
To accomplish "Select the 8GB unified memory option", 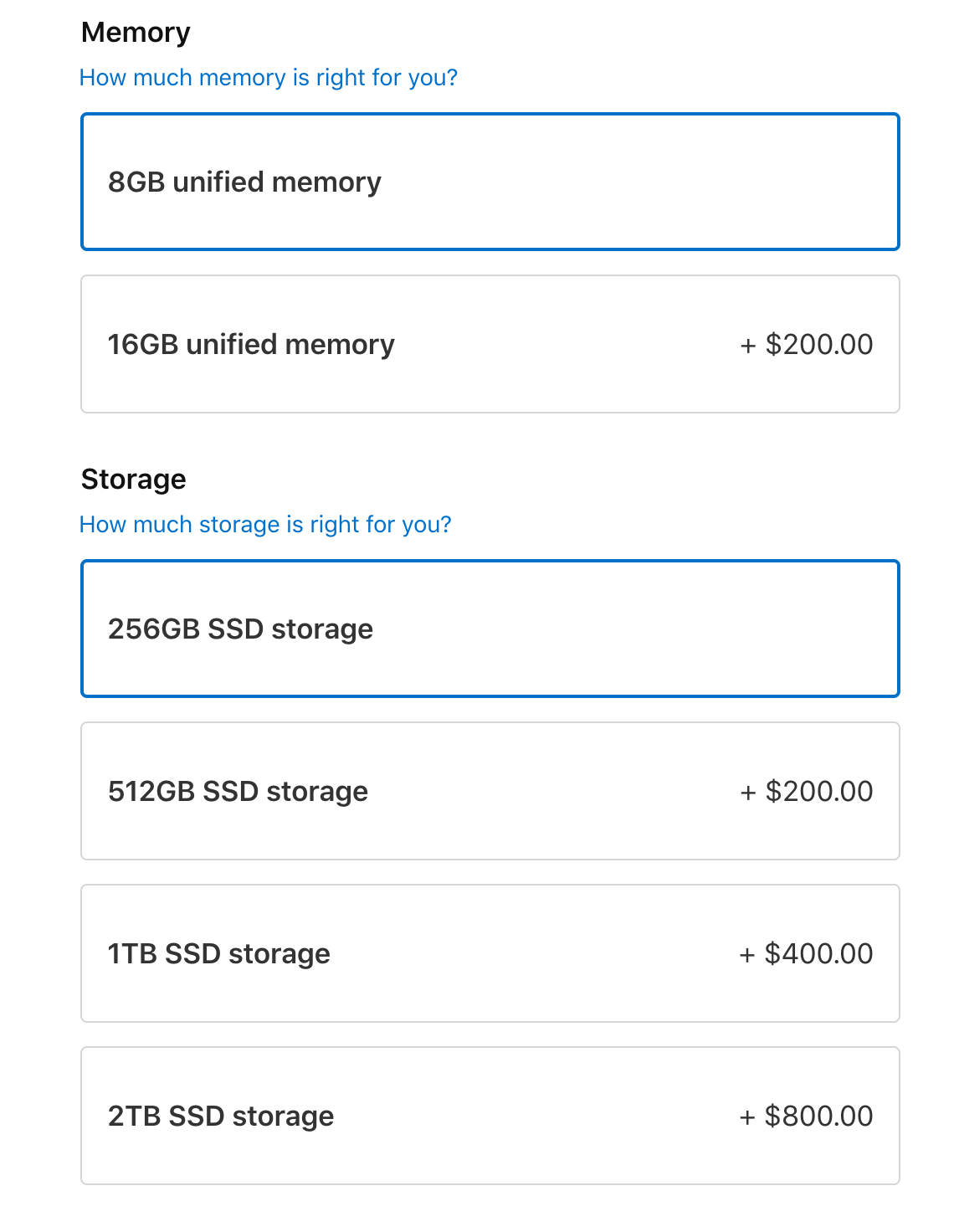I will pos(490,182).
